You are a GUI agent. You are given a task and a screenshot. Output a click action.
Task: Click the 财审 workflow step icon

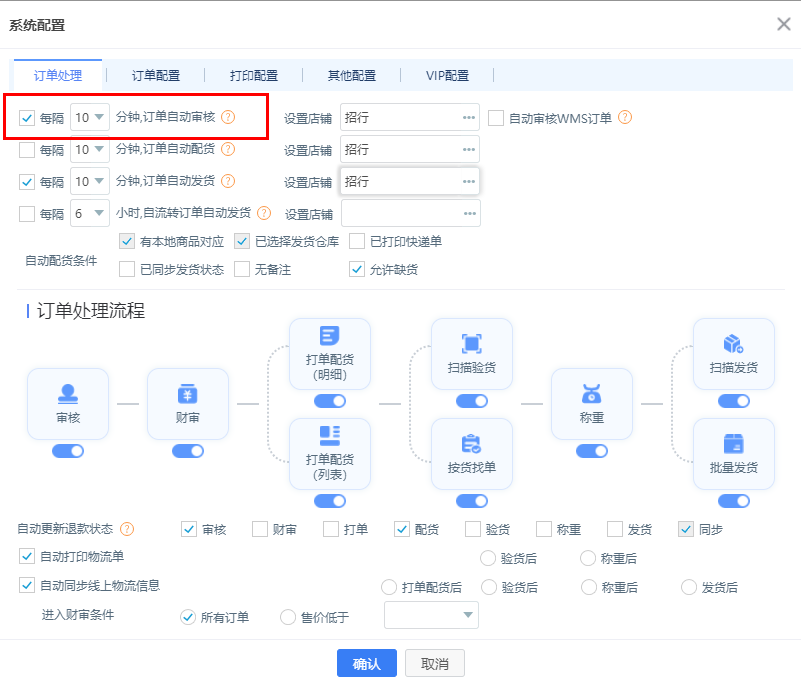coord(187,394)
